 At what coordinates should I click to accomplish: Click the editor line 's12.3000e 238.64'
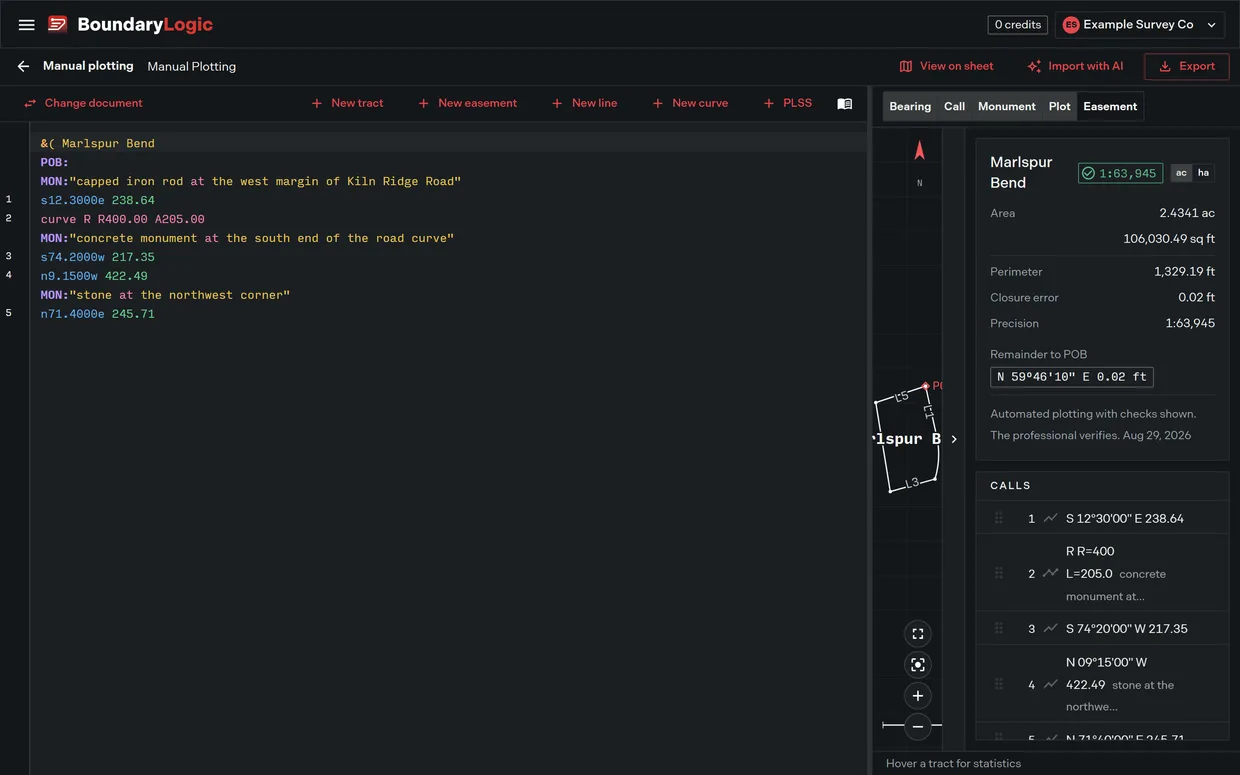coord(98,200)
